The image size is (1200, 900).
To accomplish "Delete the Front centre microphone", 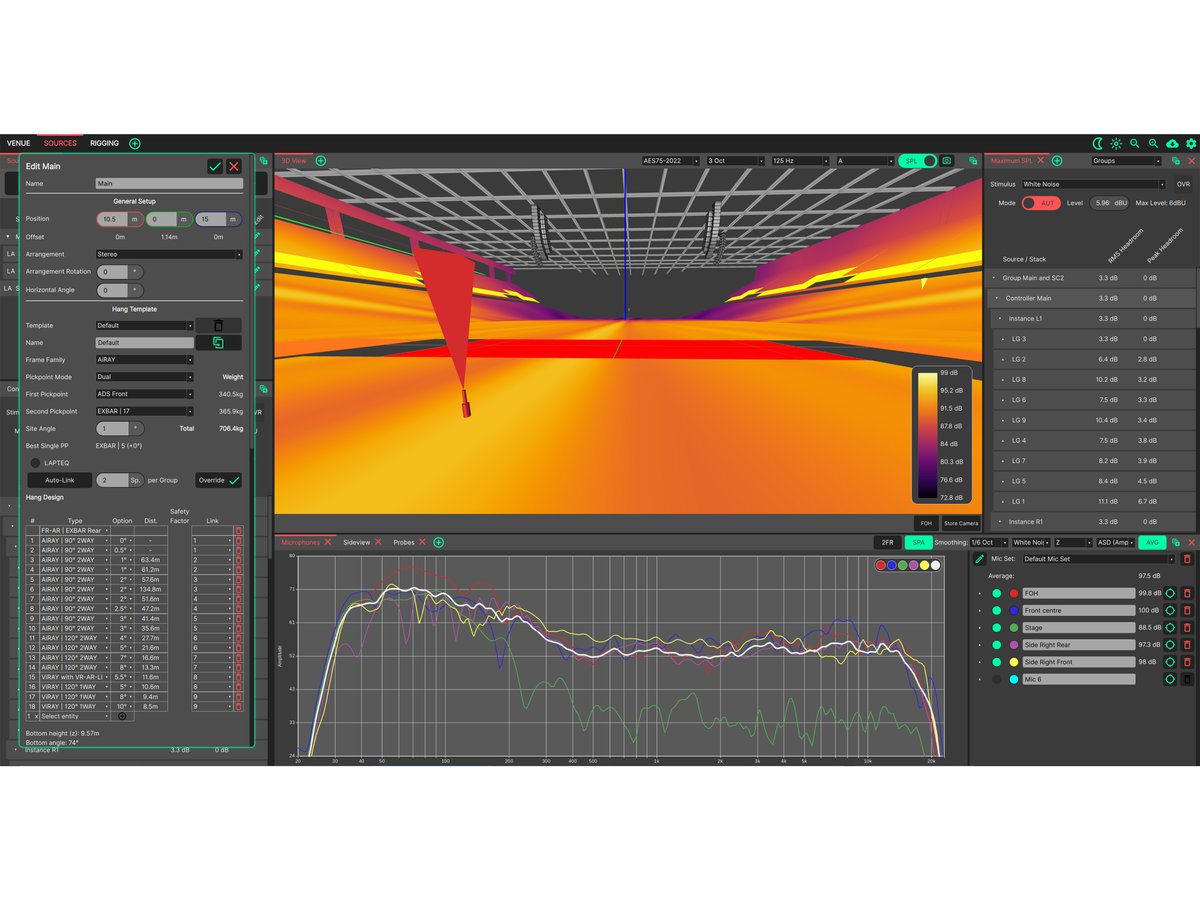I will pyautogui.click(x=1187, y=610).
